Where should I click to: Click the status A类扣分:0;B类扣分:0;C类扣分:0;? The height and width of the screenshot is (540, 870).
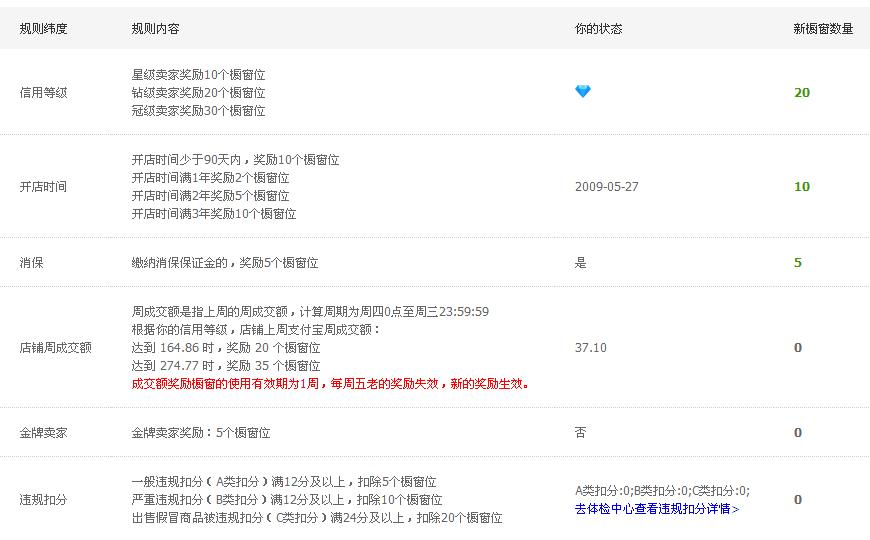point(662,491)
